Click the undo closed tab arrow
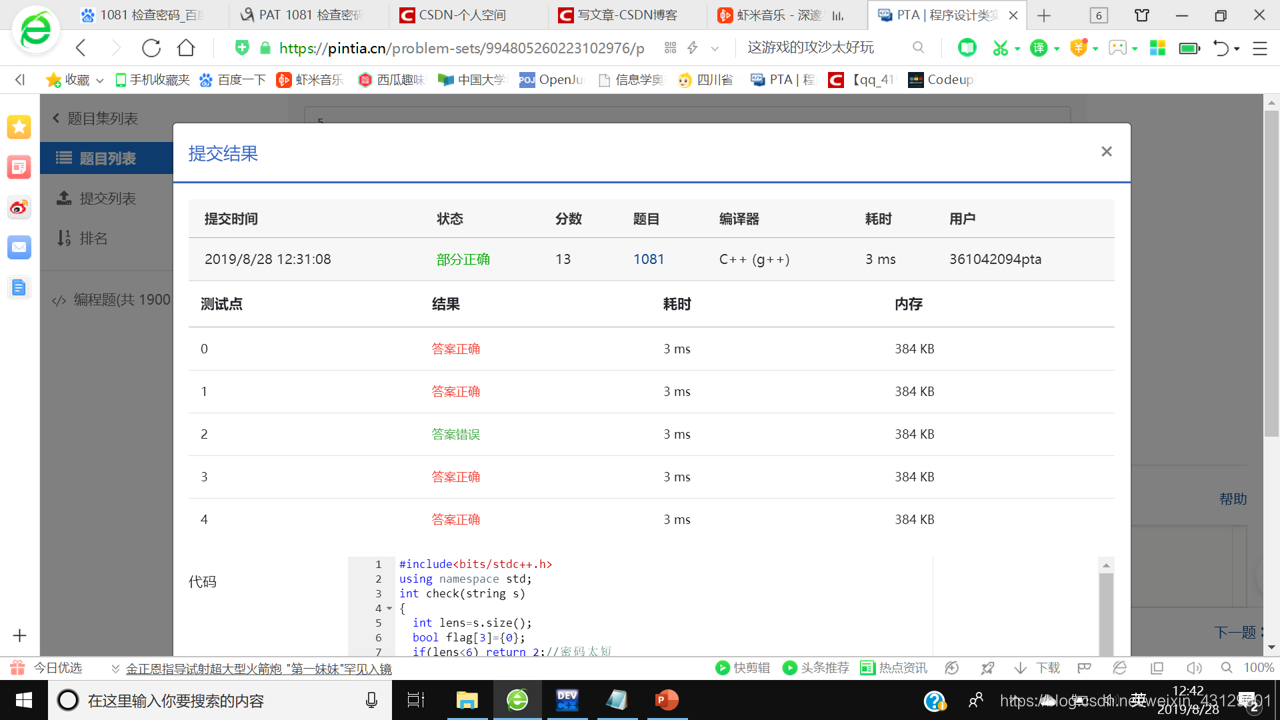The height and width of the screenshot is (720, 1280). (x=1220, y=47)
